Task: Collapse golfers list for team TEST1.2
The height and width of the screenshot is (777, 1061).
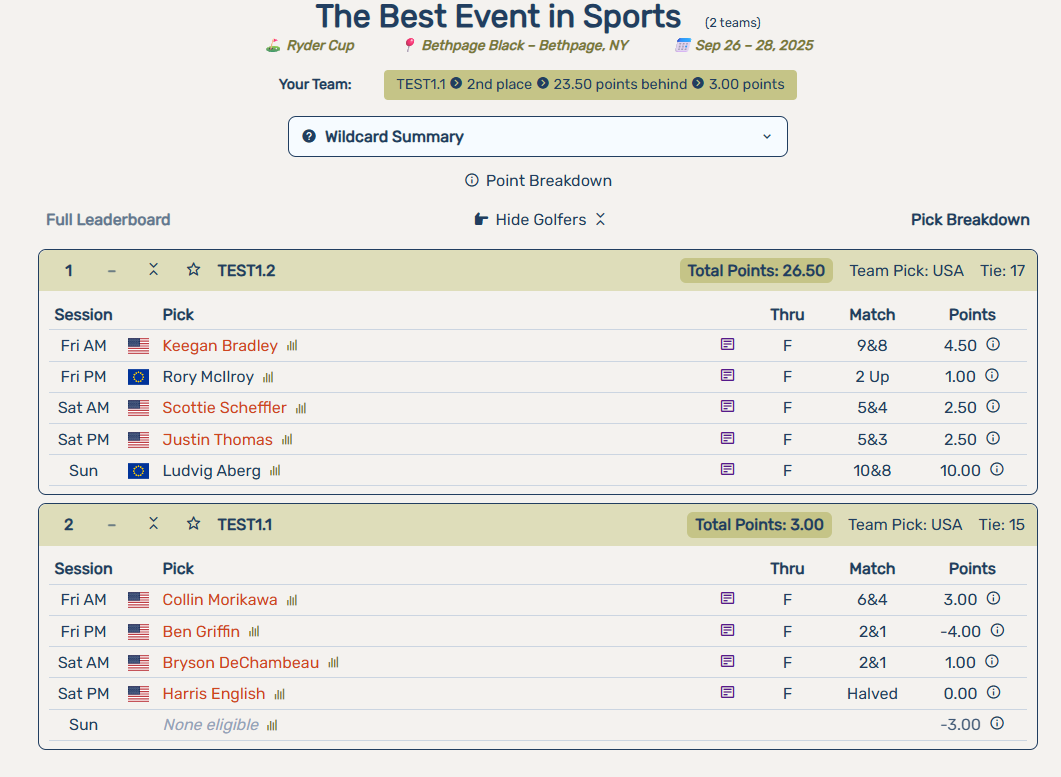Action: [154, 270]
